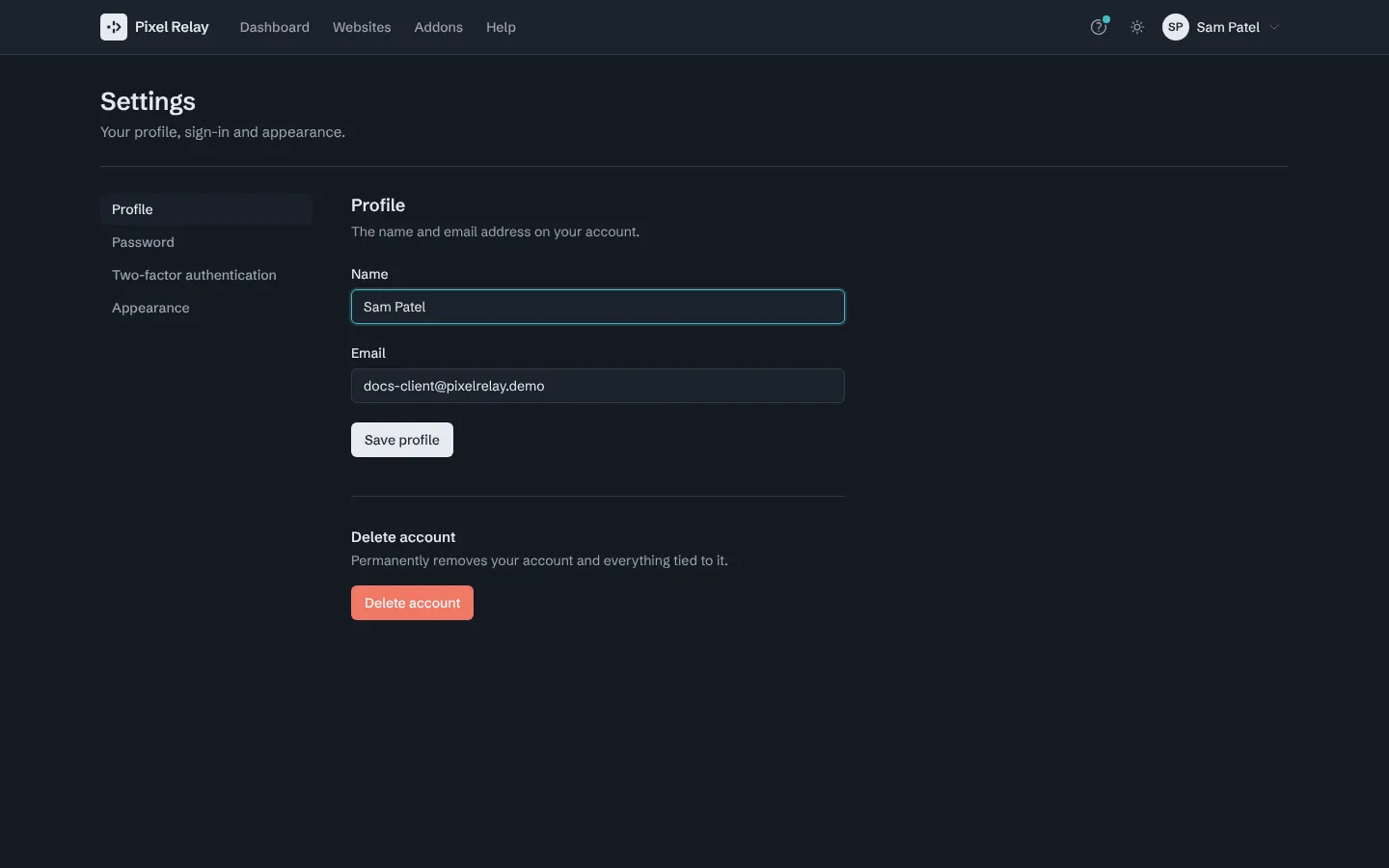This screenshot has height=868, width=1389.
Task: Toggle light theme with the sun icon
Action: coord(1137,27)
